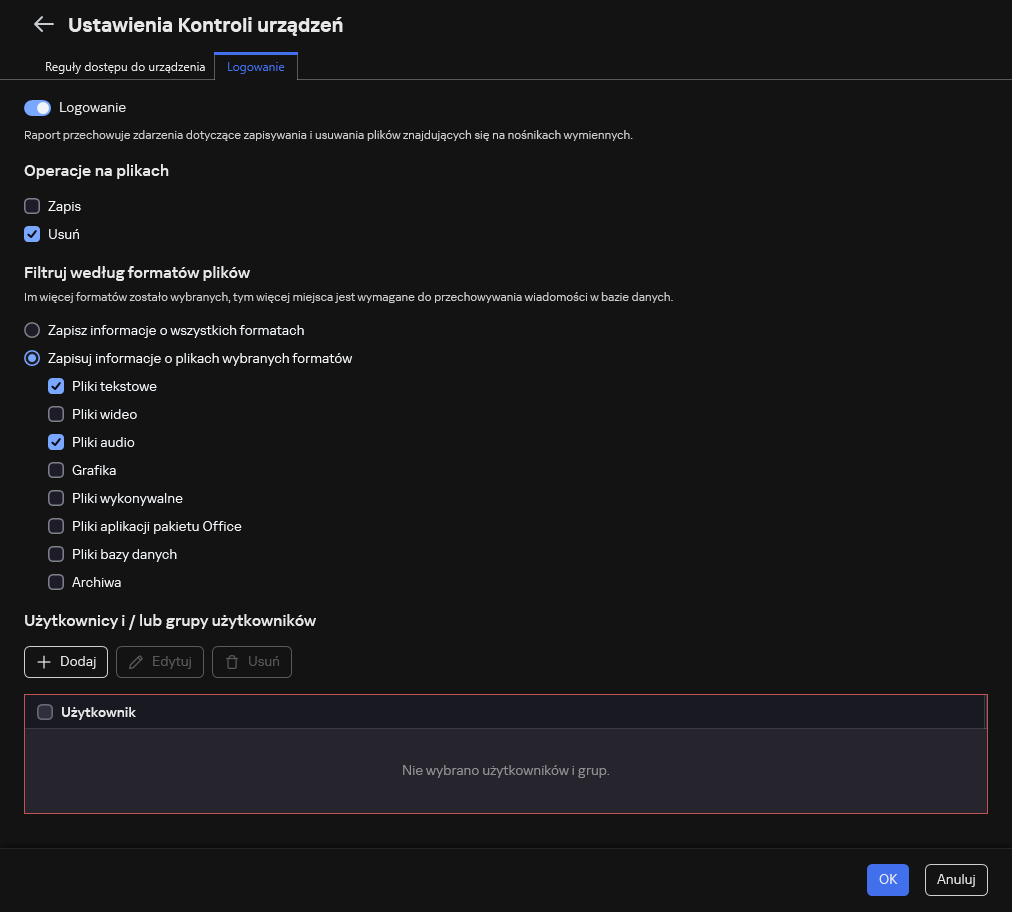Viewport: 1012px width, 912px height.
Task: Tick the Pliki bazy danych checkbox
Action: point(56,554)
